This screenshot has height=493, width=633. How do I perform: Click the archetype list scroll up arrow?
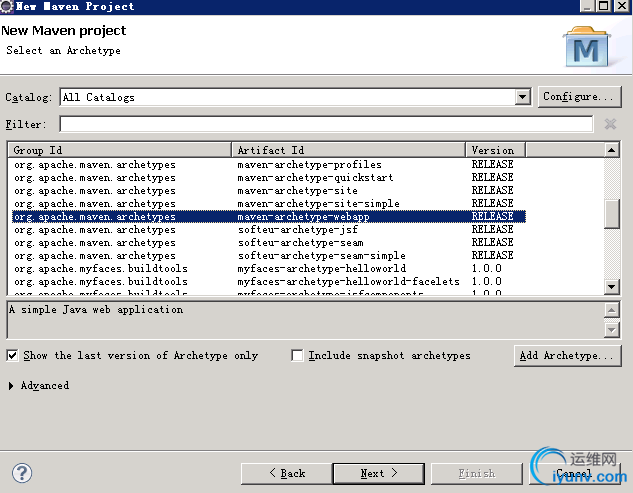point(612,150)
